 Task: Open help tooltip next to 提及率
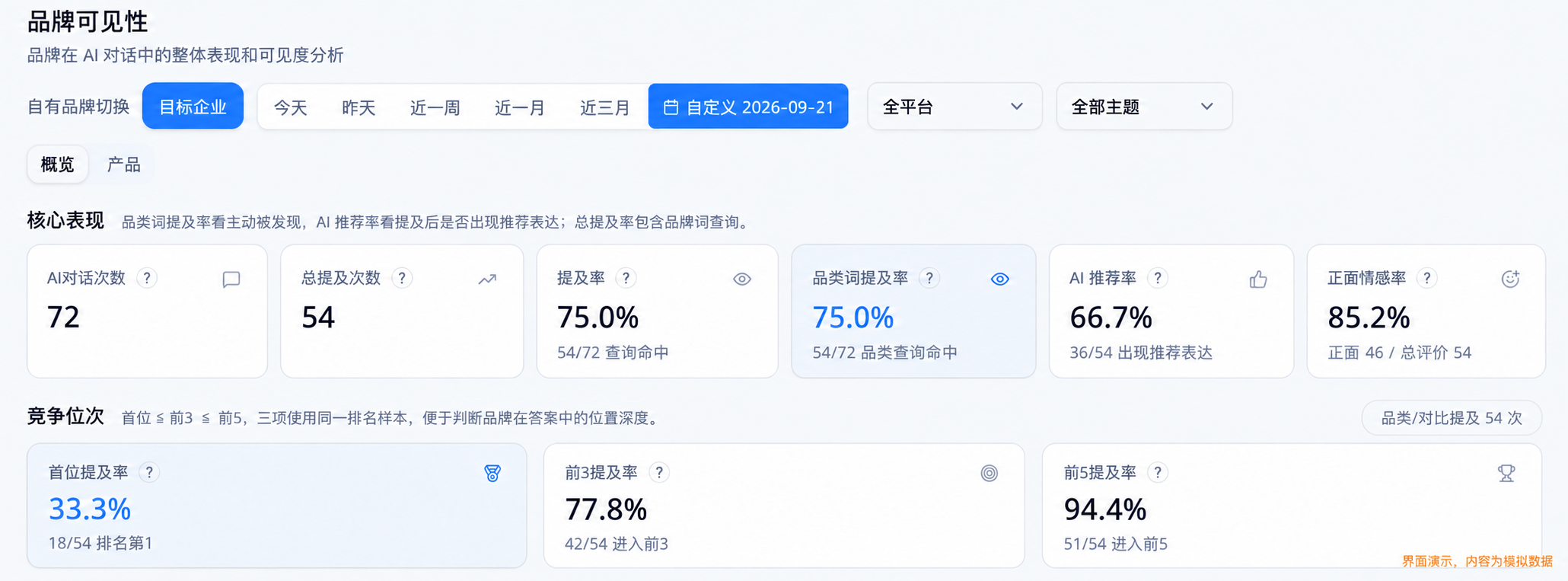tap(626, 278)
